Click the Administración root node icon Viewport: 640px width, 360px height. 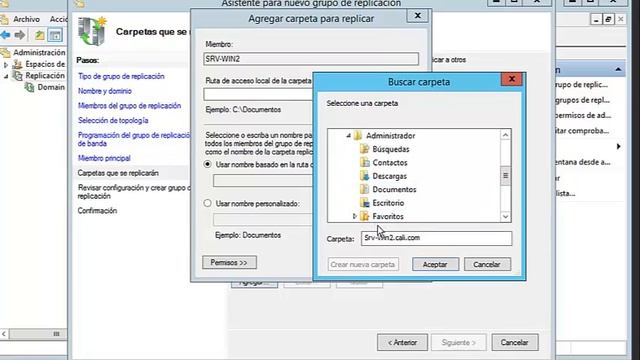pyautogui.click(x=5, y=52)
